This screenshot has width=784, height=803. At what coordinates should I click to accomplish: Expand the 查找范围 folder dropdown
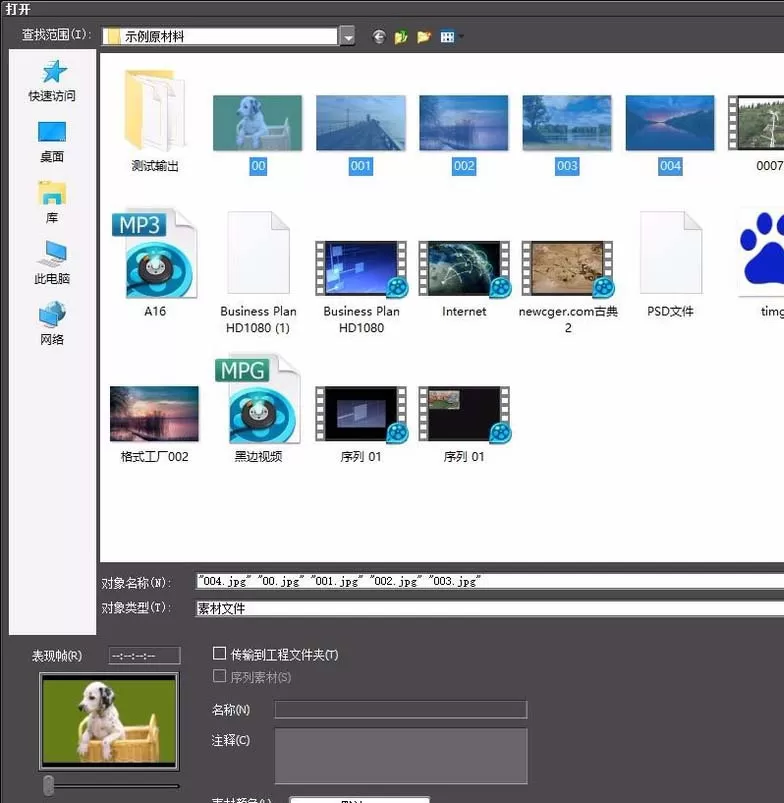tap(348, 36)
